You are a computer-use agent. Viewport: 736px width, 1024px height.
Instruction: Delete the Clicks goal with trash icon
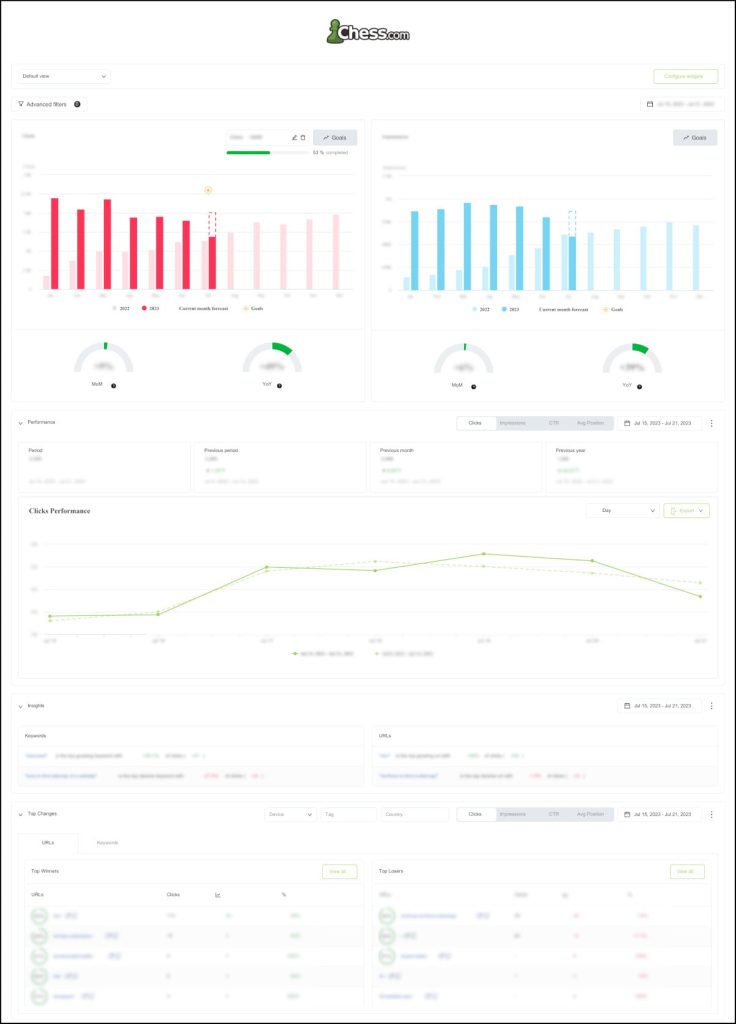(303, 138)
